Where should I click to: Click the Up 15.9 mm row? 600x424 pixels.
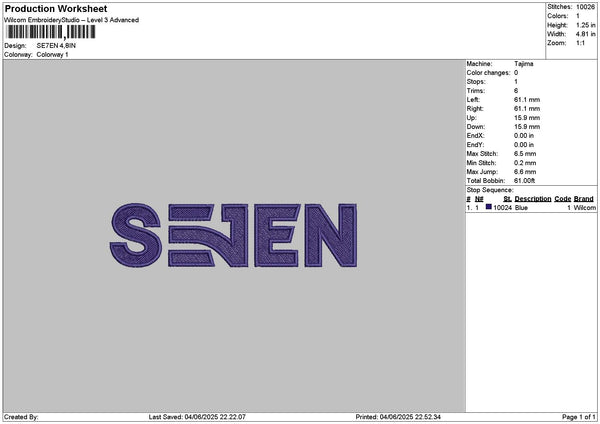point(503,118)
